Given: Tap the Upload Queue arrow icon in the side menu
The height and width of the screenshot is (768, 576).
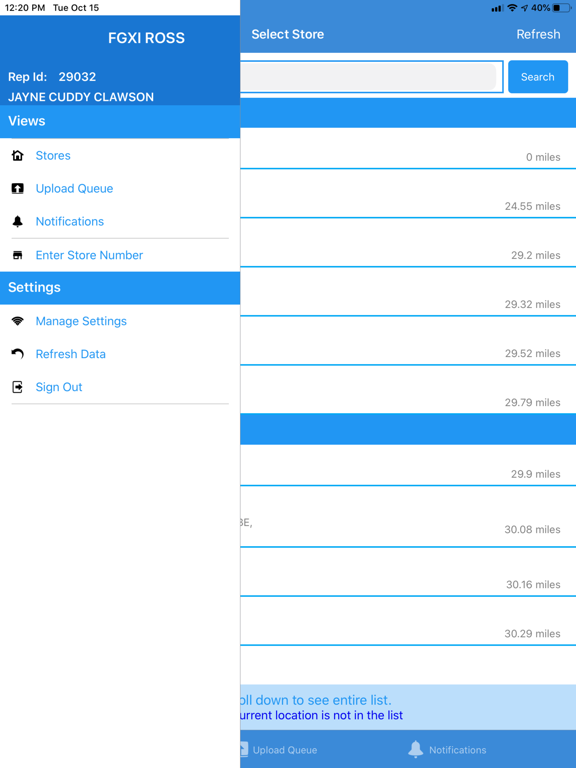Looking at the screenshot, I should pos(18,189).
